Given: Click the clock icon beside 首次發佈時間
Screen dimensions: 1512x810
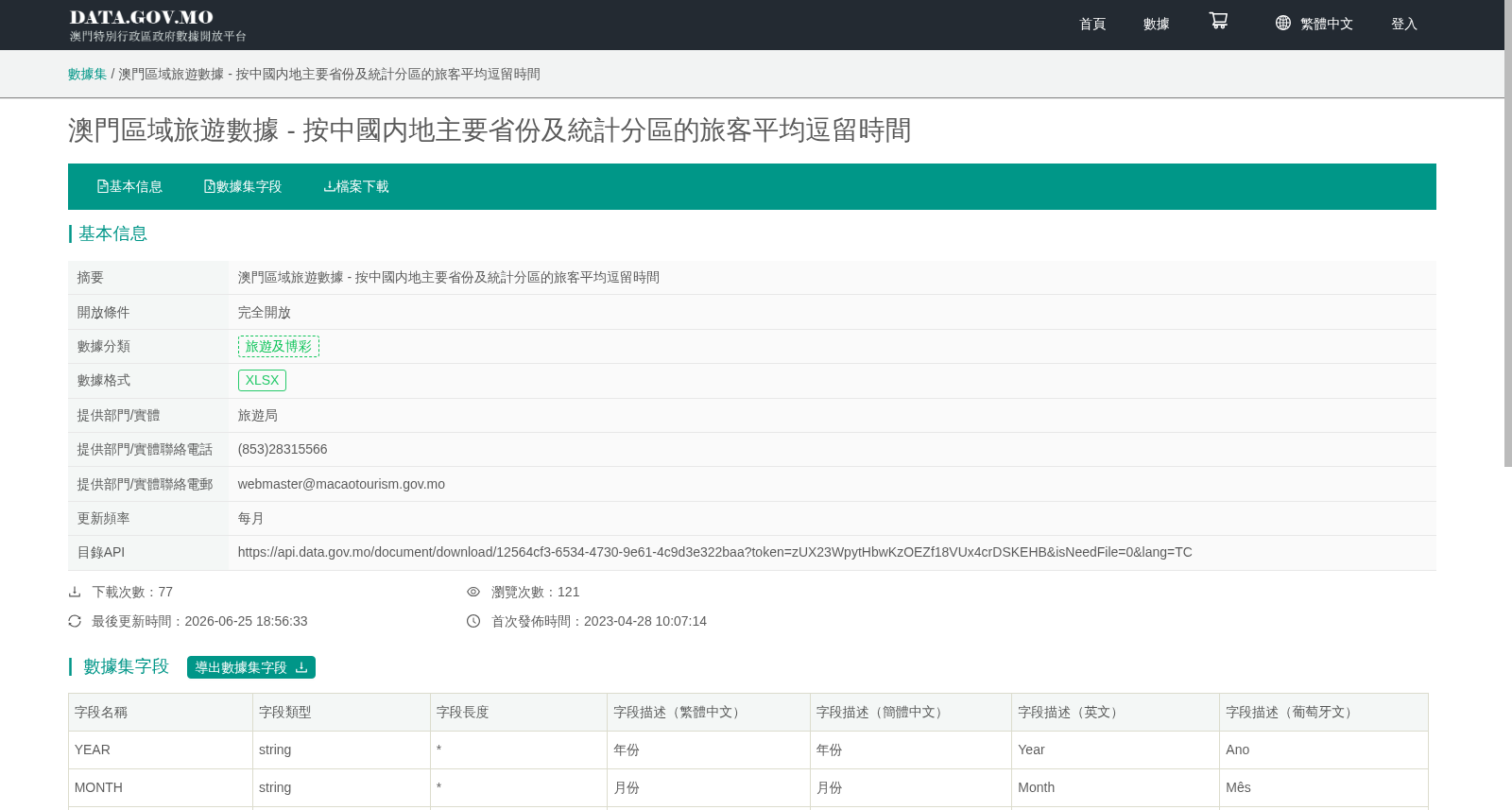Looking at the screenshot, I should click(473, 621).
